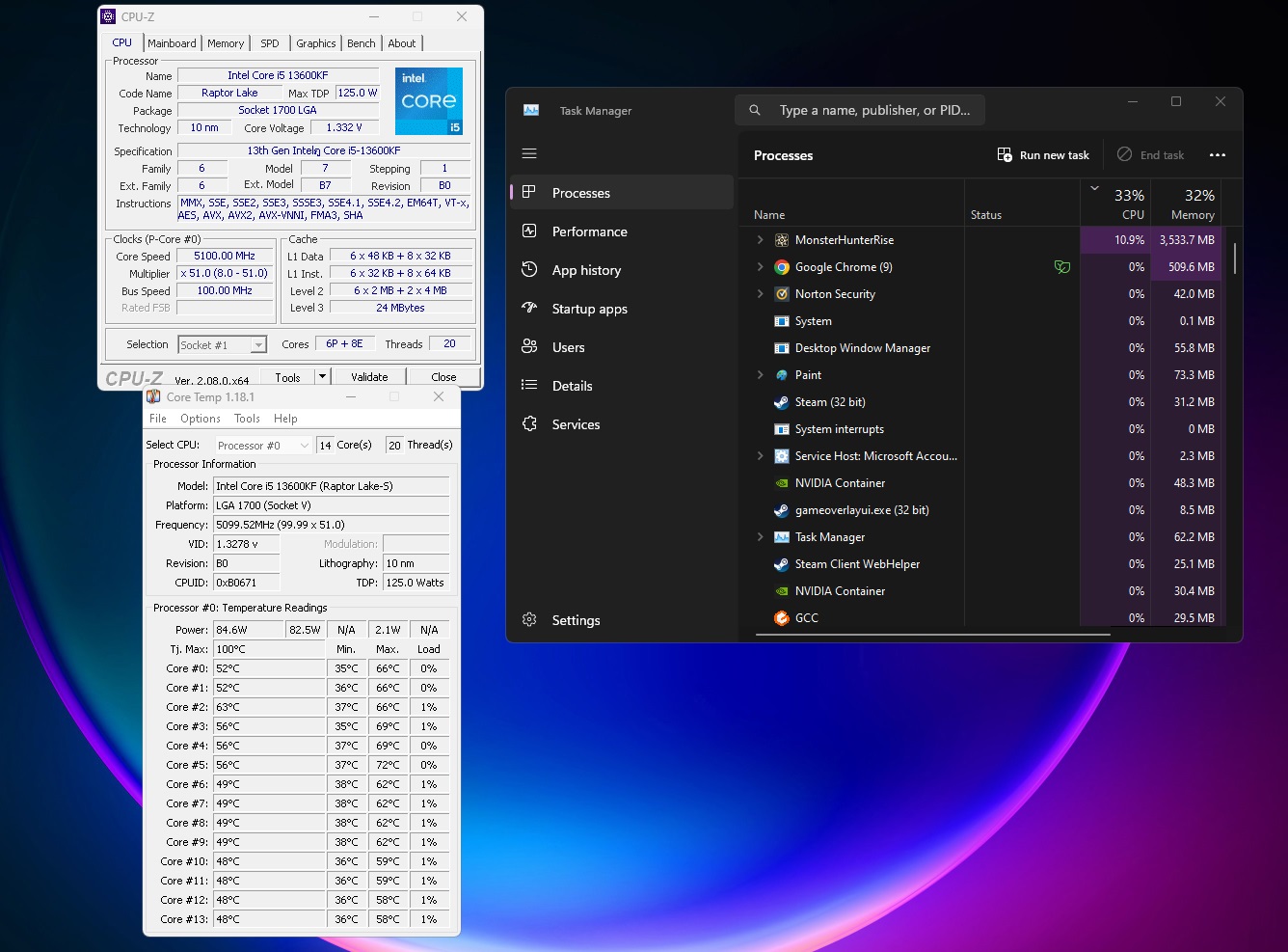
Task: Click the Processes icon in Task Manager sidebar
Action: tap(529, 192)
